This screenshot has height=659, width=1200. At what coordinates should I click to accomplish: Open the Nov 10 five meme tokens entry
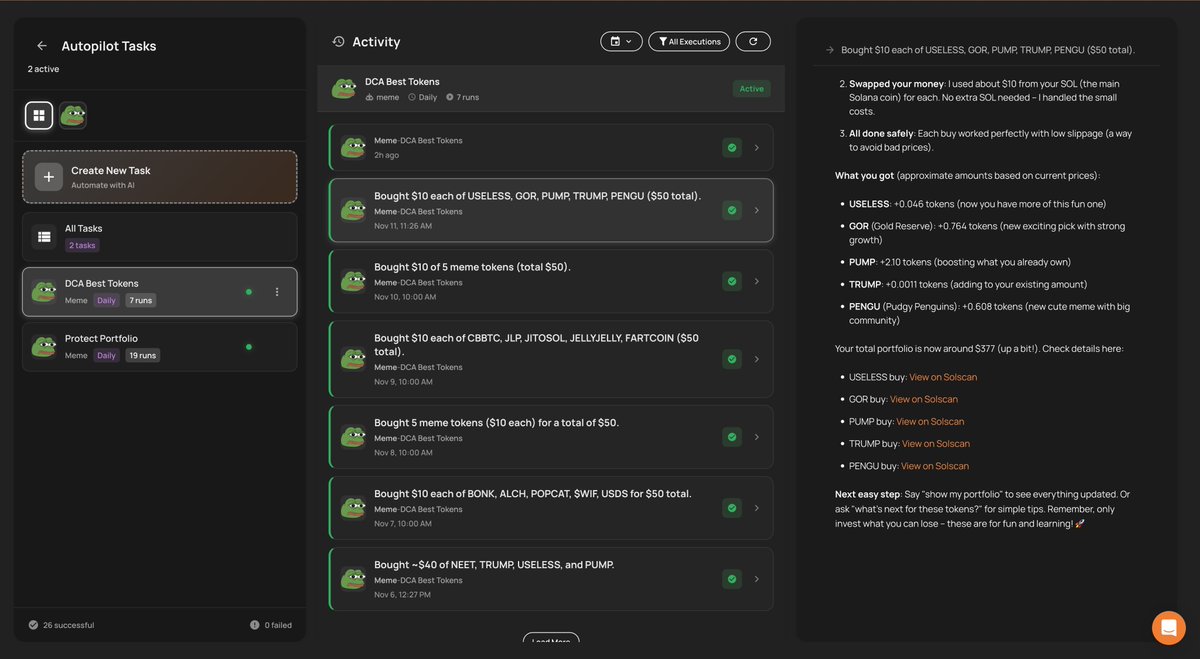point(551,281)
